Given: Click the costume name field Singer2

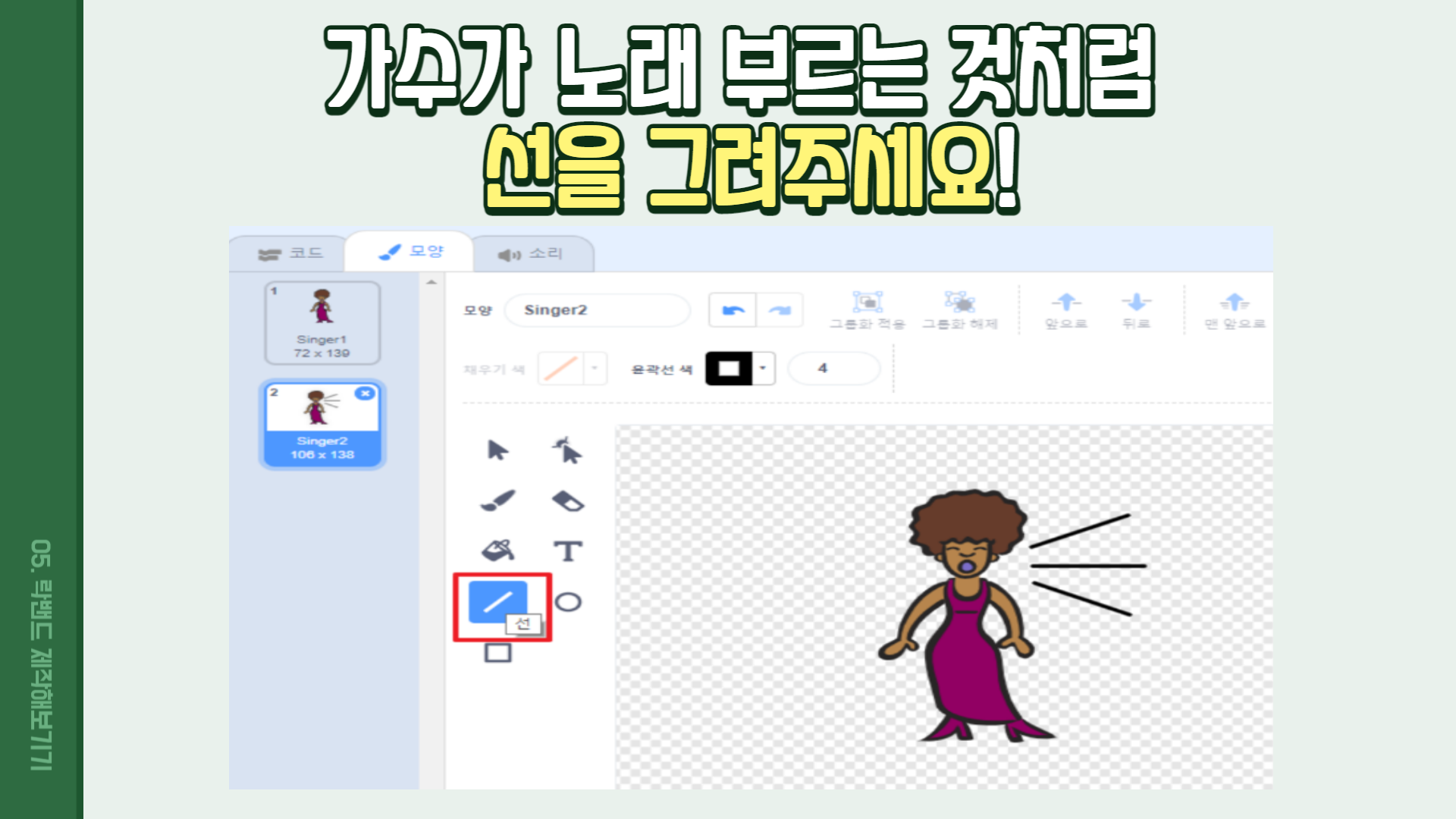Looking at the screenshot, I should (596, 310).
